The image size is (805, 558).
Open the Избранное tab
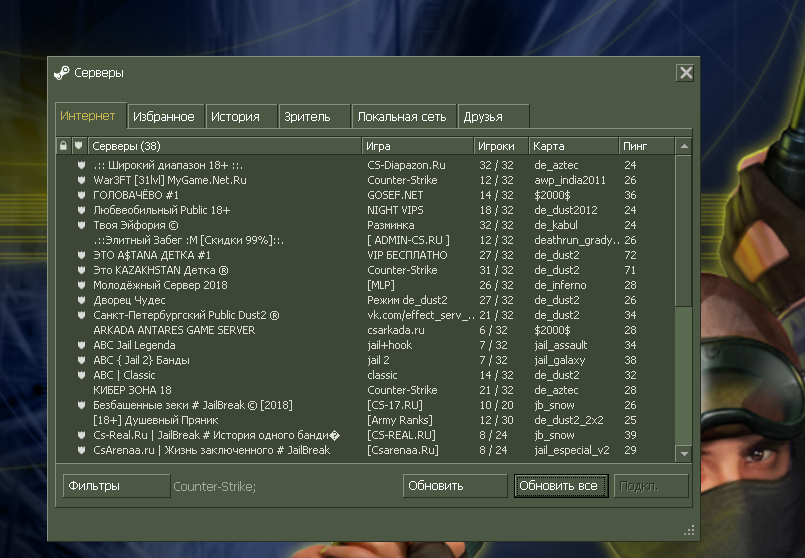tap(165, 117)
